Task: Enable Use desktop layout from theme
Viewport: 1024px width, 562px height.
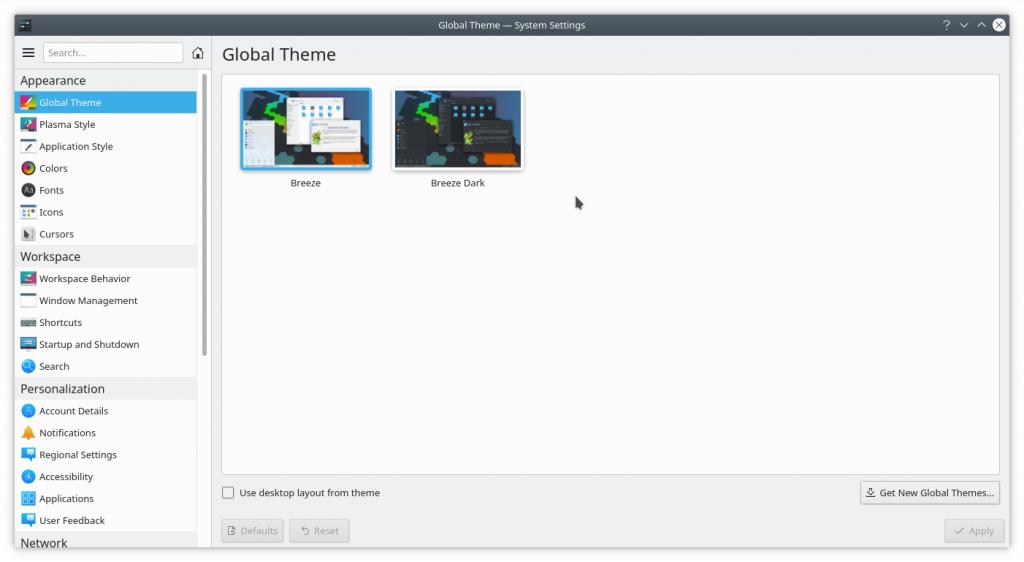Action: tap(229, 493)
